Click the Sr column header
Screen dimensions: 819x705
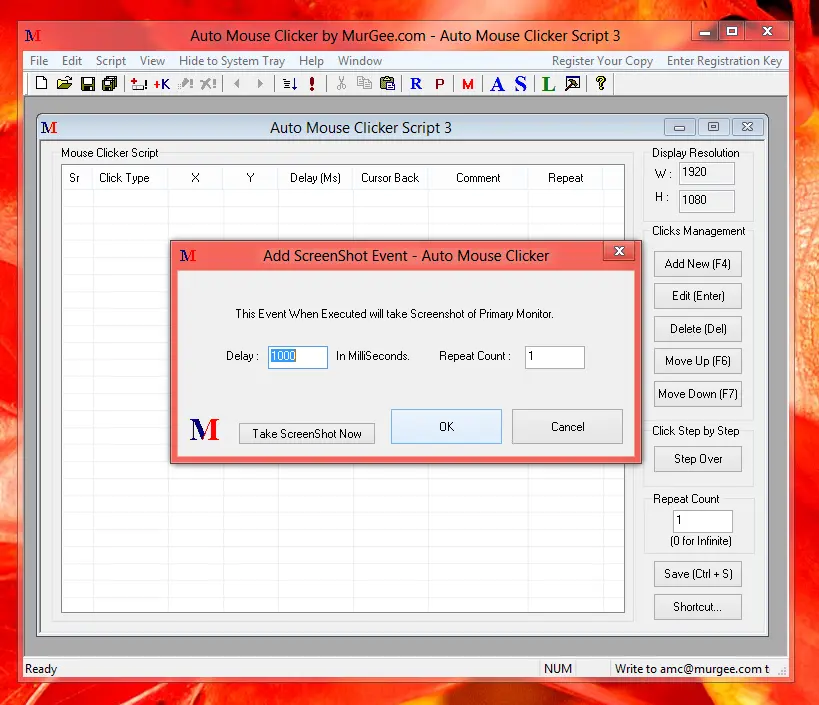(77, 178)
